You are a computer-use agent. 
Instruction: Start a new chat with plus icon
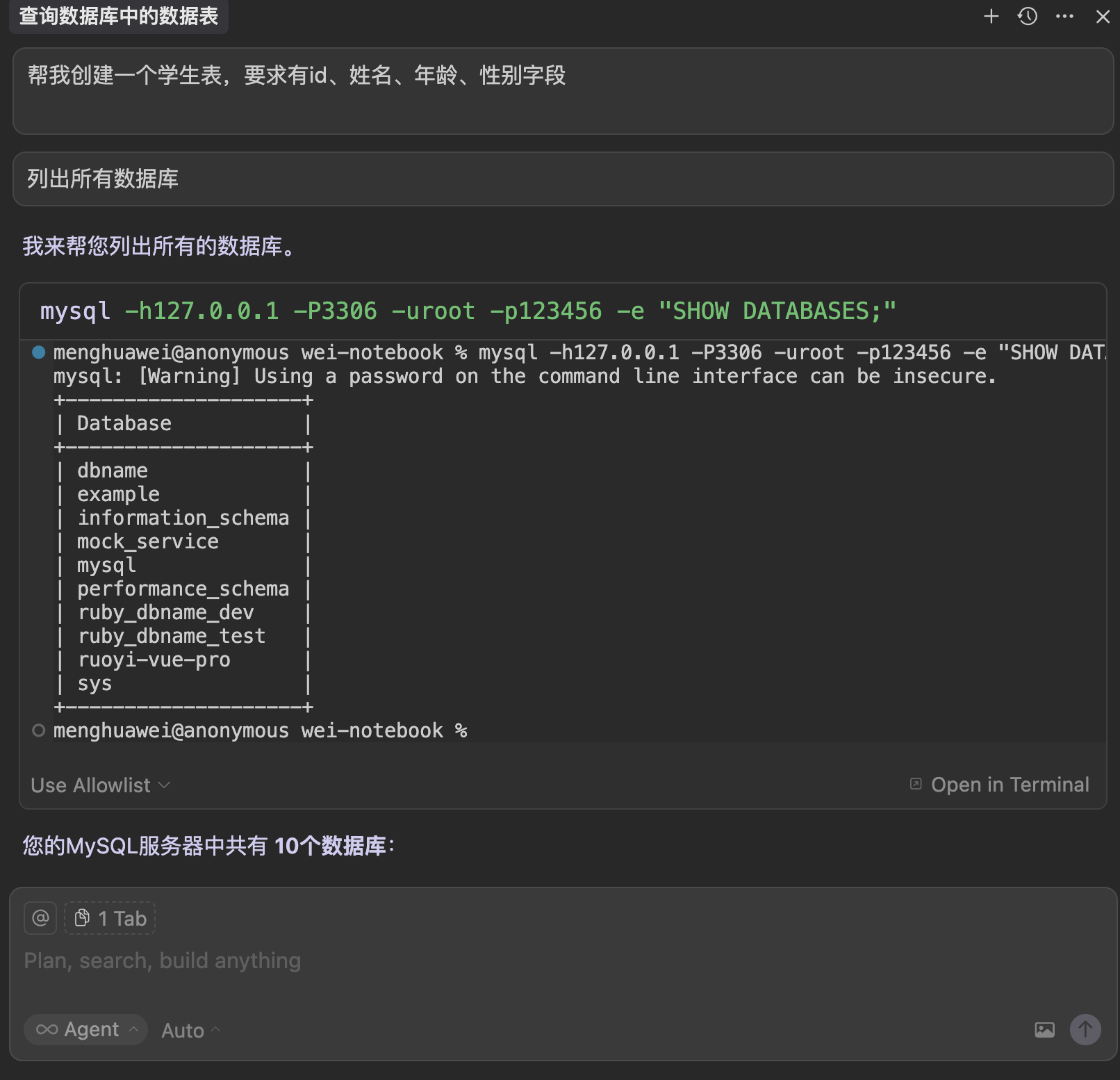(991, 16)
